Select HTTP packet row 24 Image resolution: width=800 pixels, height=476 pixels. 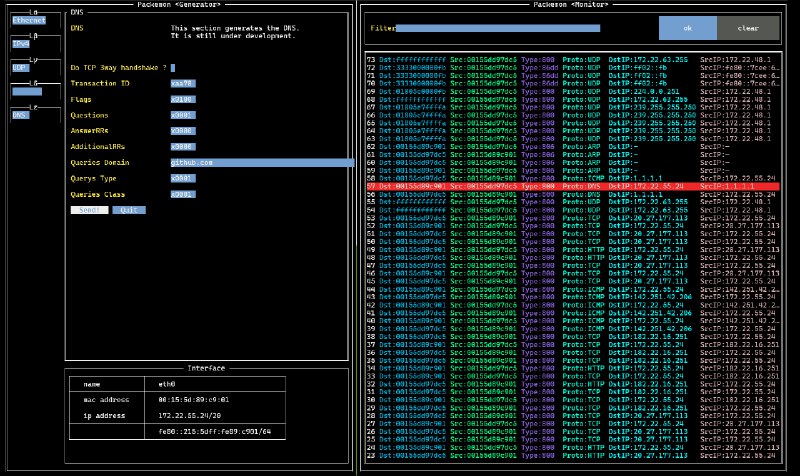pos(573,448)
